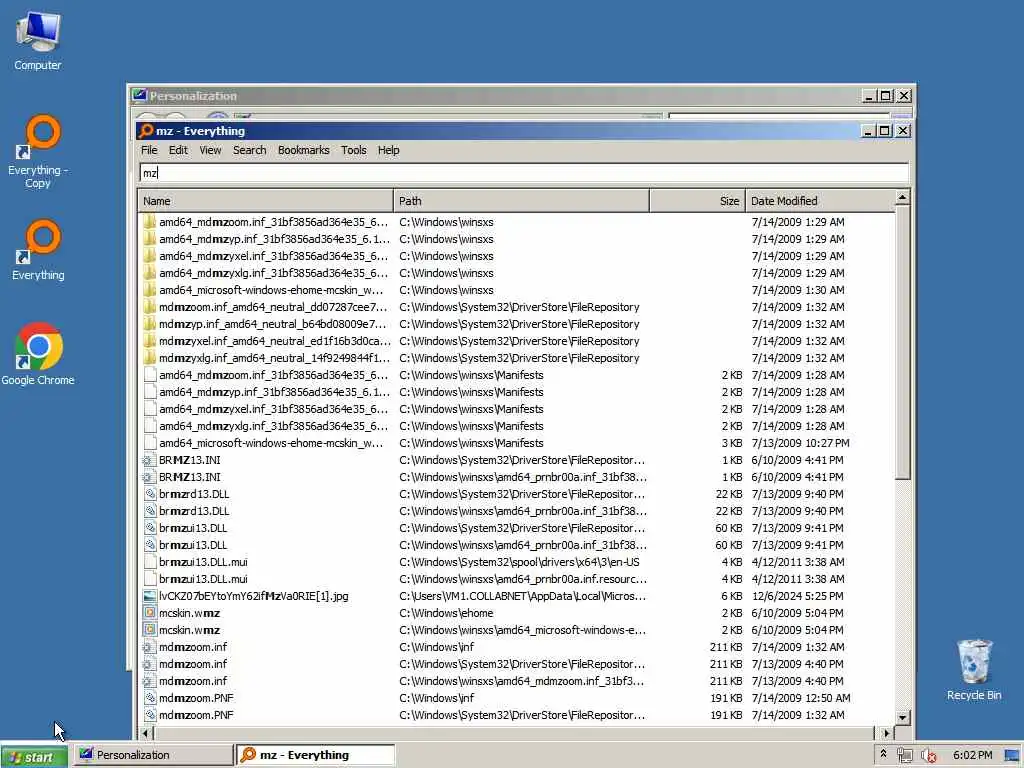Select the Everything desktop shortcut icon
1024x768 pixels.
[x=38, y=250]
